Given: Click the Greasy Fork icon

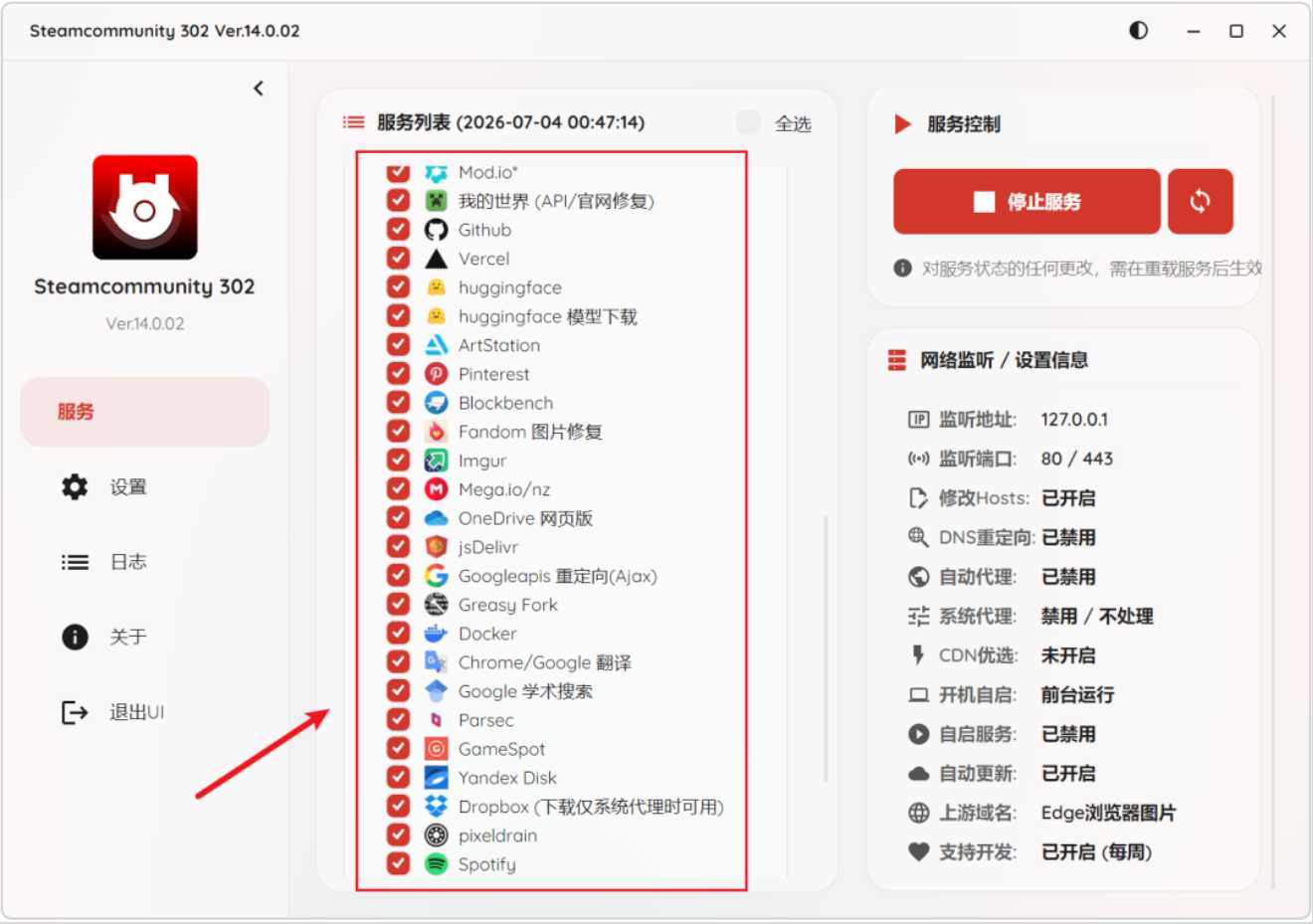Looking at the screenshot, I should [436, 605].
